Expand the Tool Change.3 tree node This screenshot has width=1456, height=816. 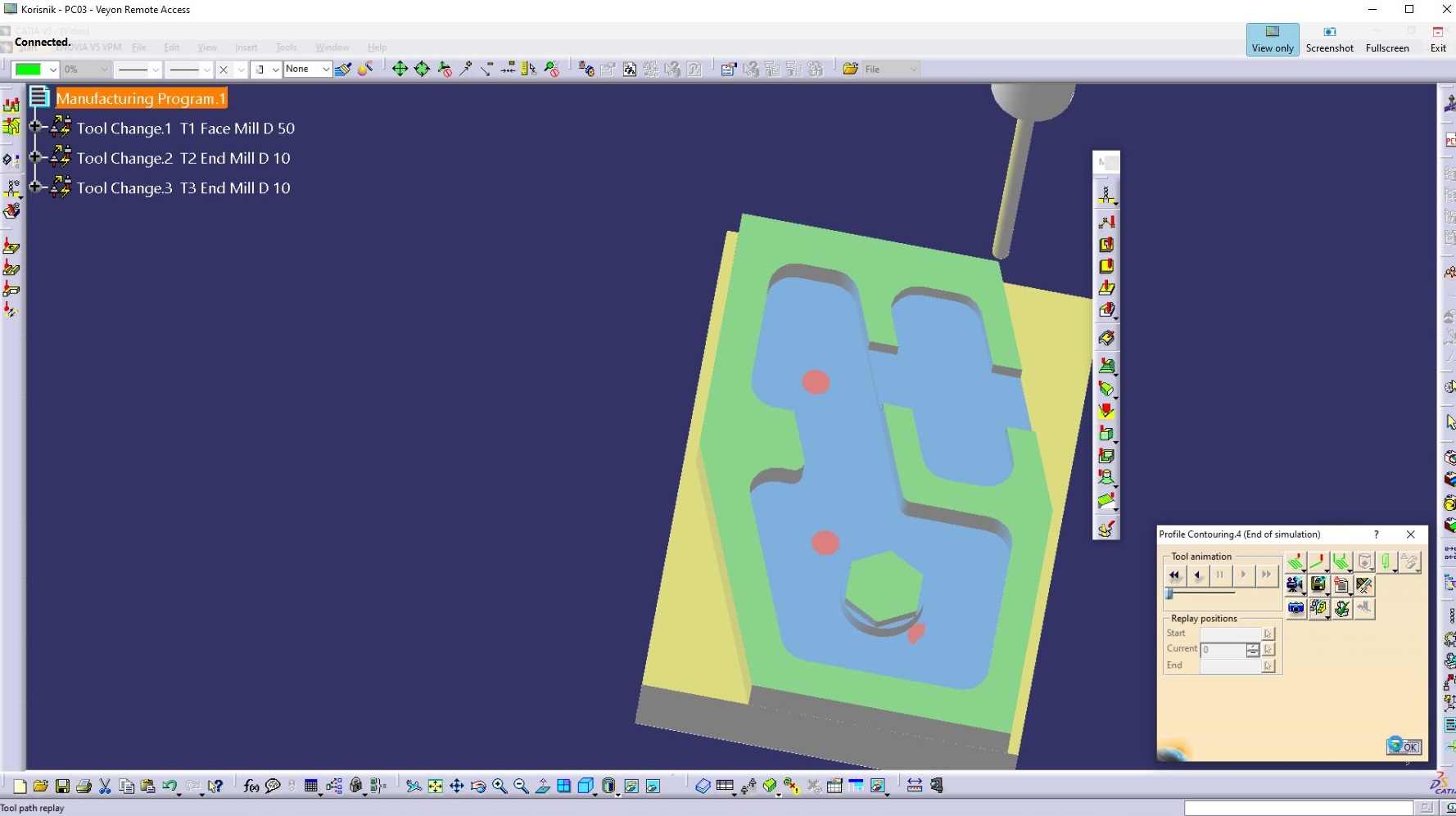click(35, 187)
